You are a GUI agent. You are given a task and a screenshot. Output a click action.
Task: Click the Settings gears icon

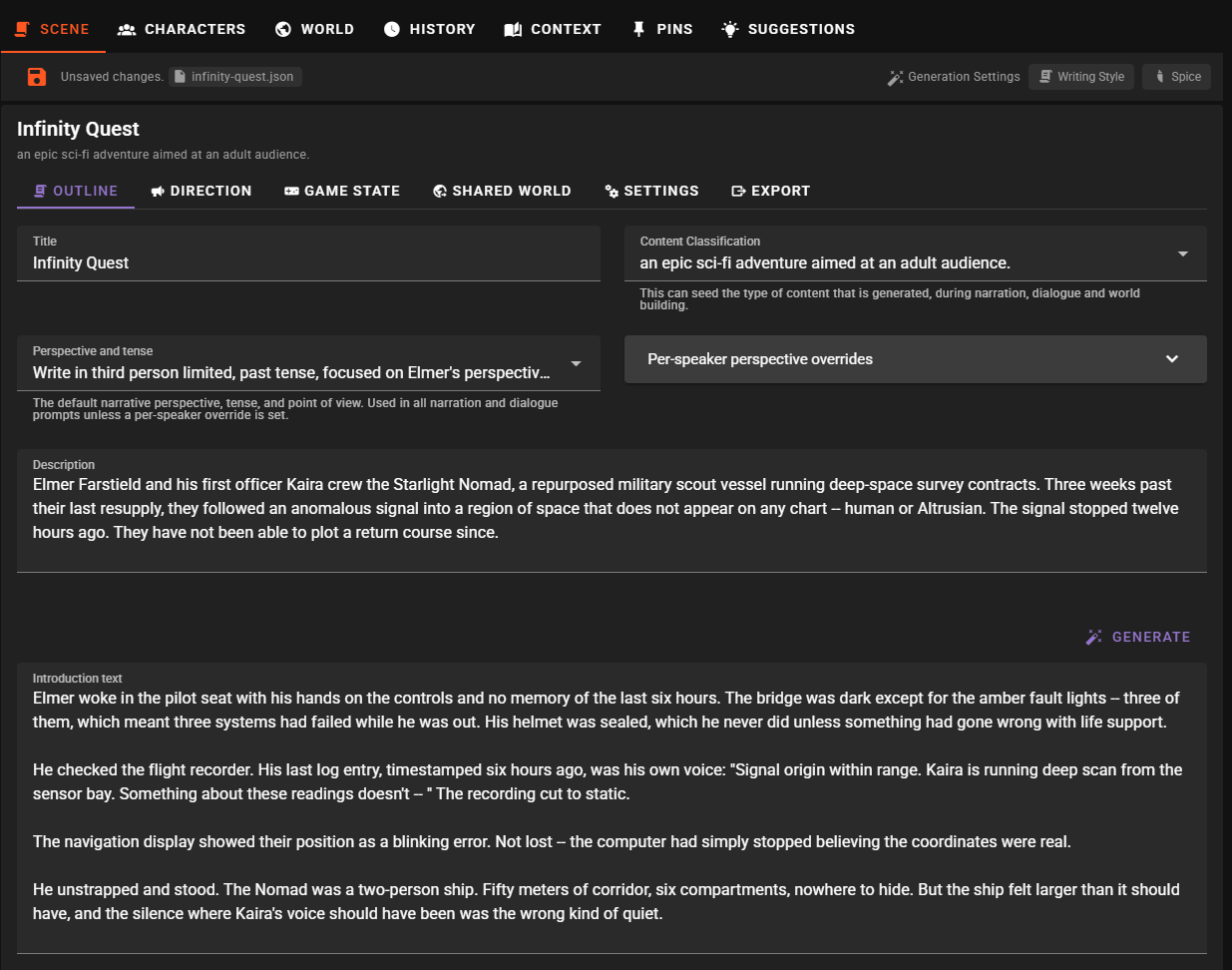pyautogui.click(x=612, y=191)
